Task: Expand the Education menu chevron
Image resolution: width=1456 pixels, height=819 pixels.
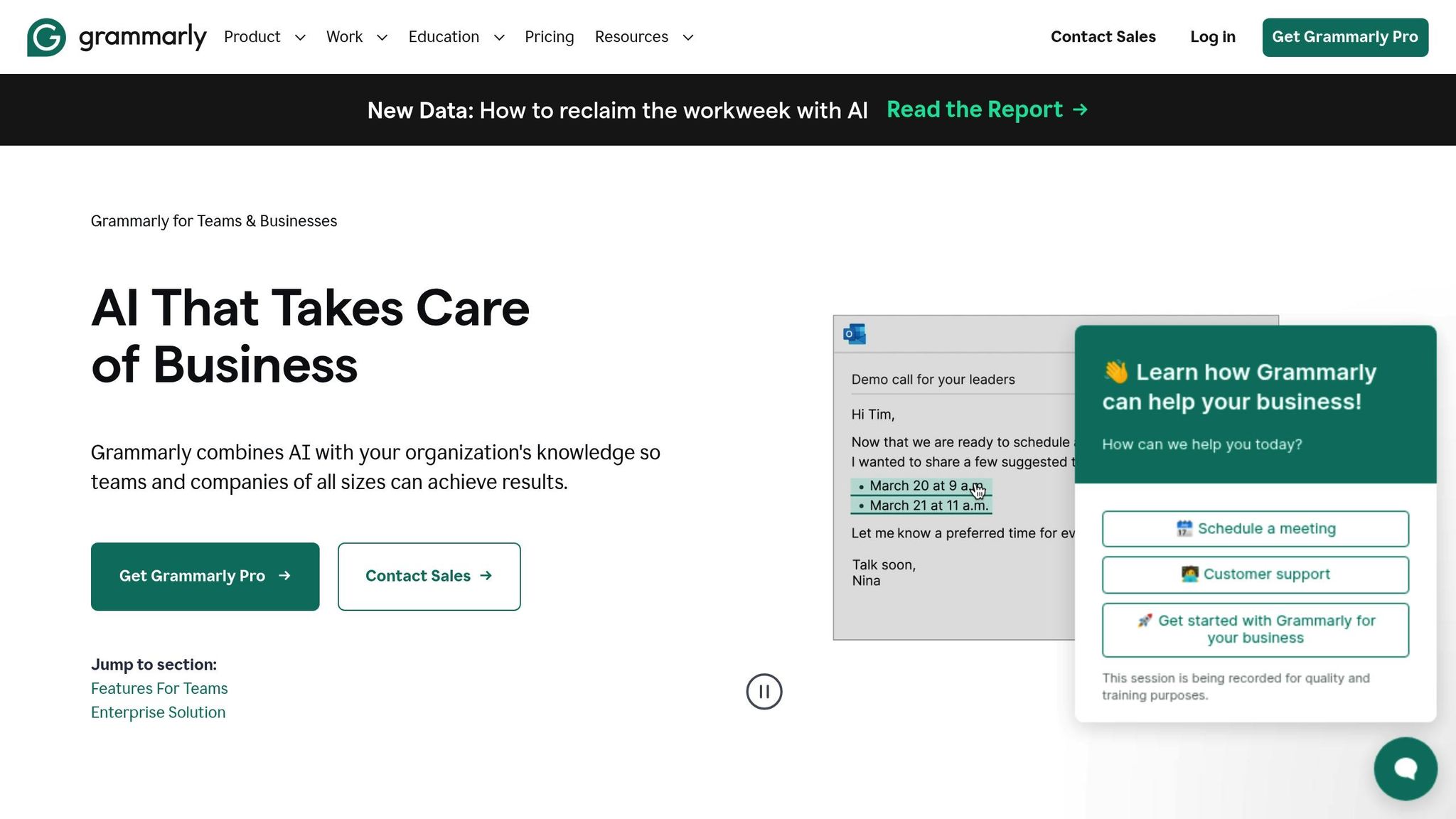Action: pyautogui.click(x=499, y=38)
